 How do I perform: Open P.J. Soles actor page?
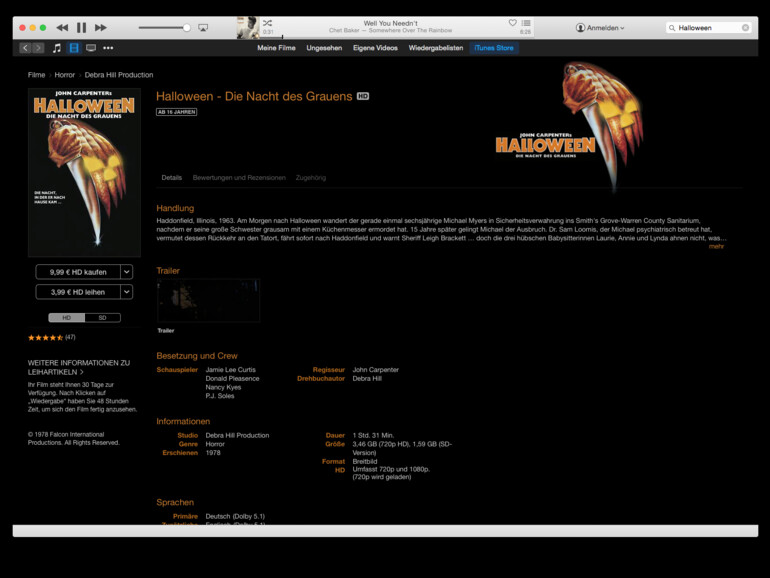pyautogui.click(x=220, y=396)
